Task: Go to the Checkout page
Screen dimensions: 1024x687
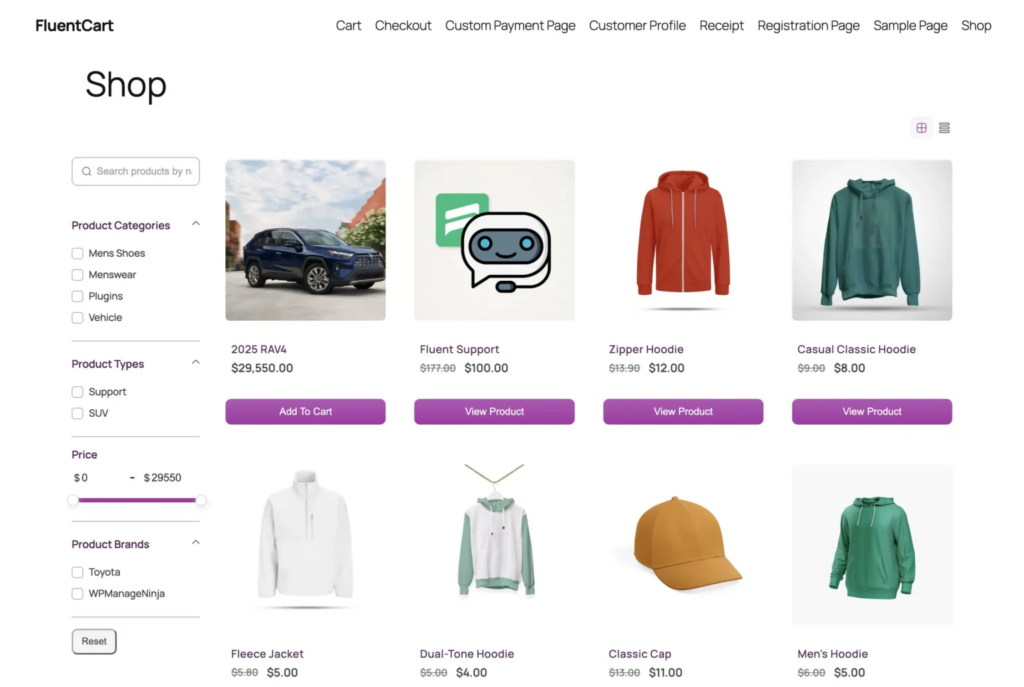Action: 403,26
